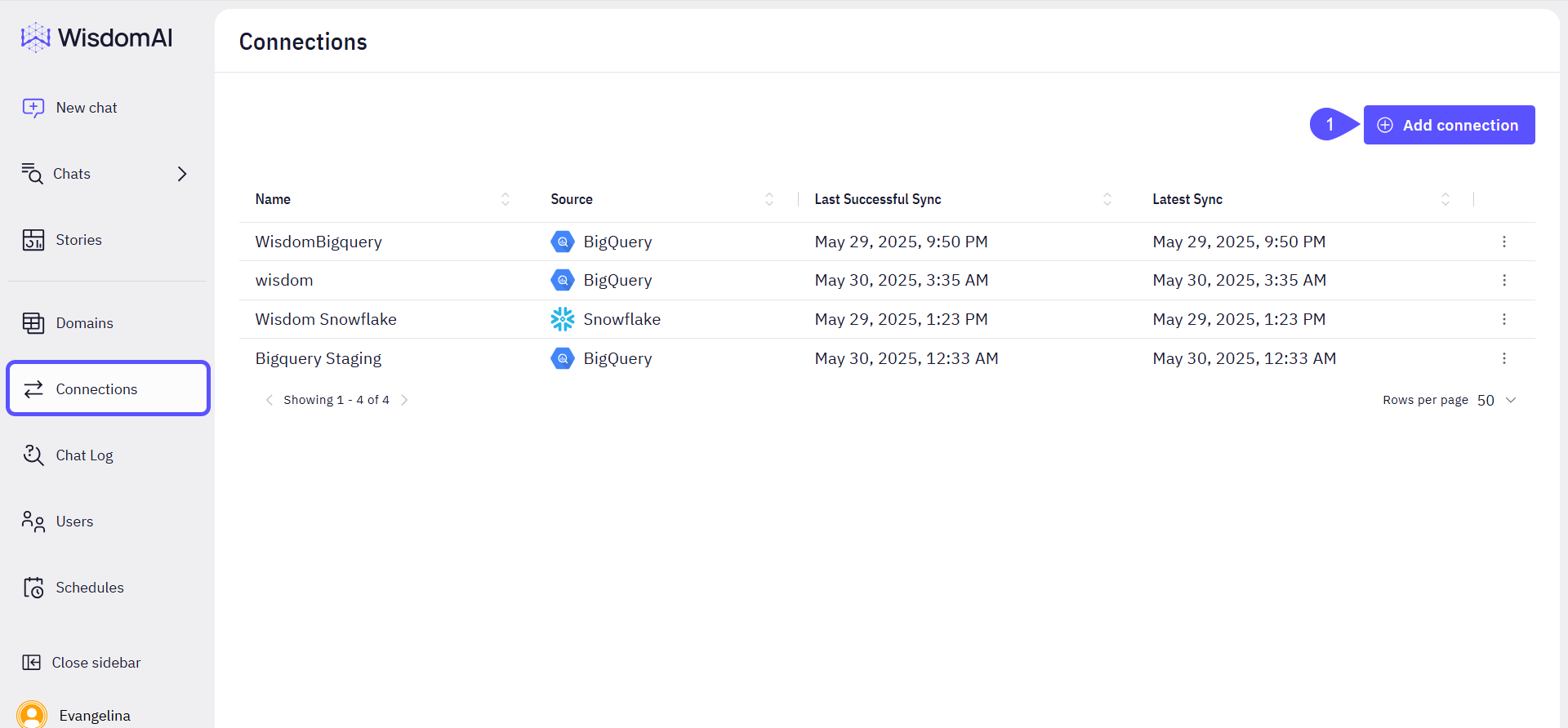
Task: Click the Stories chart icon
Action: (x=33, y=240)
